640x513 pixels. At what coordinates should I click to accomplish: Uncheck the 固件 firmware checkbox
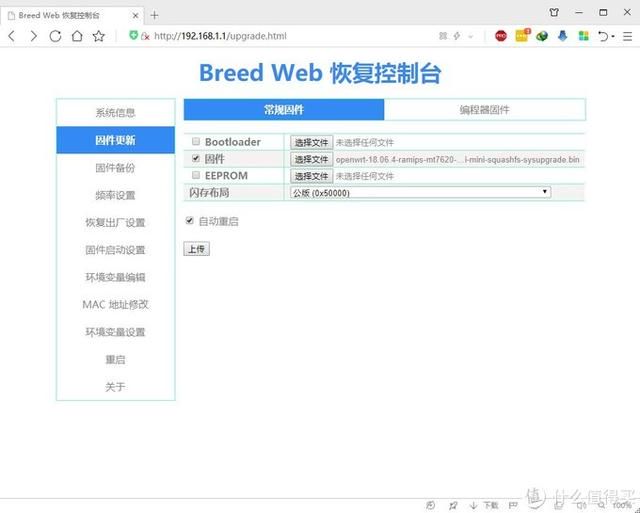tap(196, 158)
